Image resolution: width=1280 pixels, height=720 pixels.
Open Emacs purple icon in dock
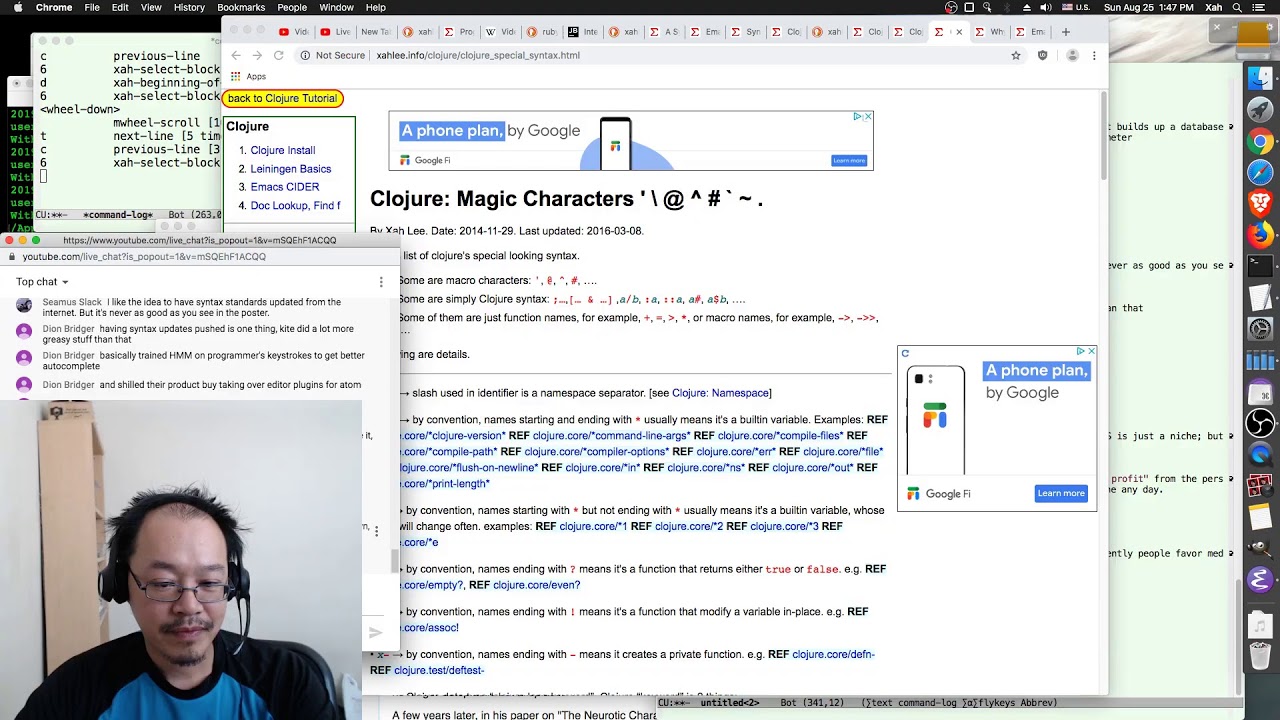1260,578
